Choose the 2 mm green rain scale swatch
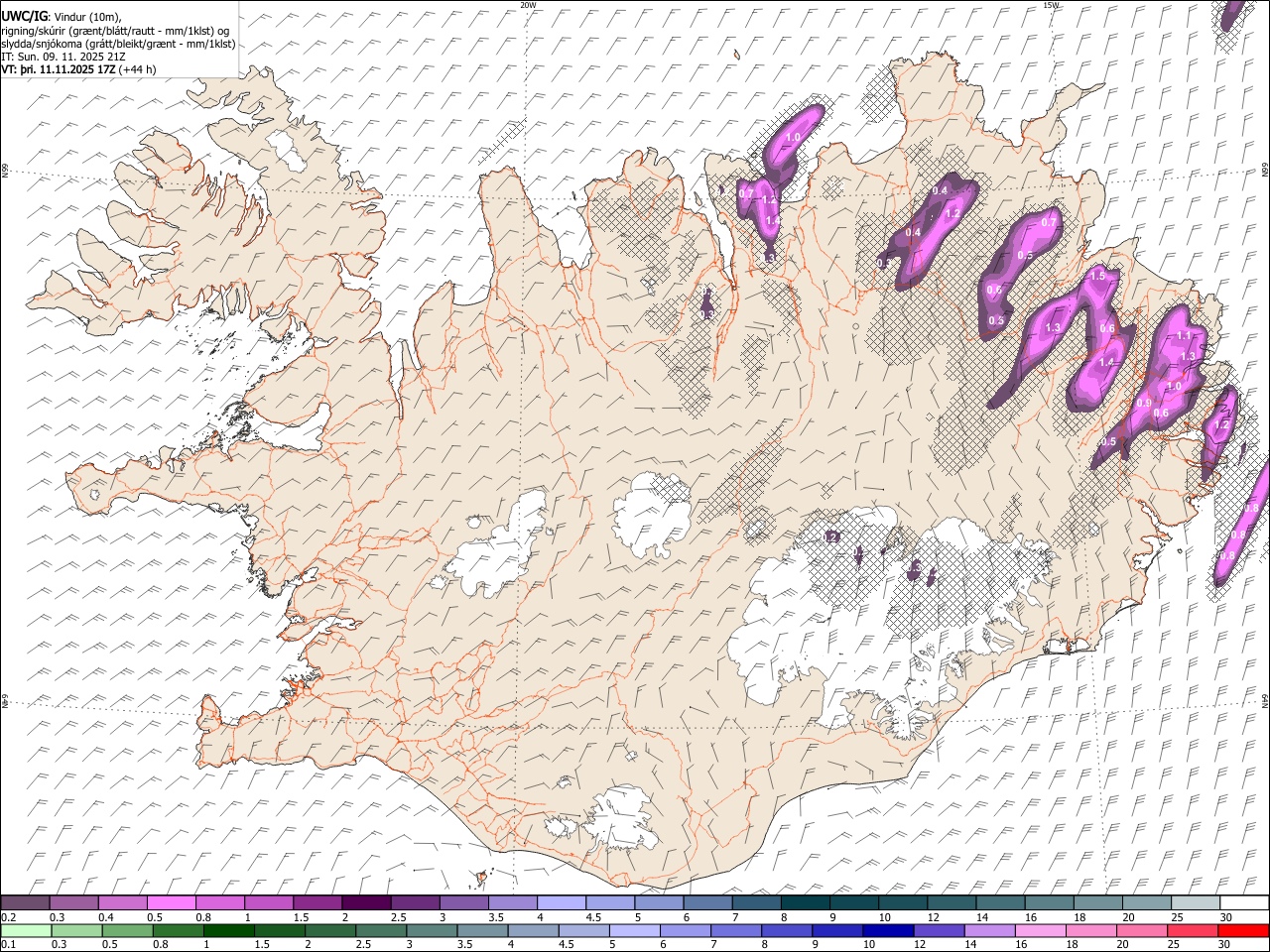Screen dimensions: 1270x952 pos(330,931)
